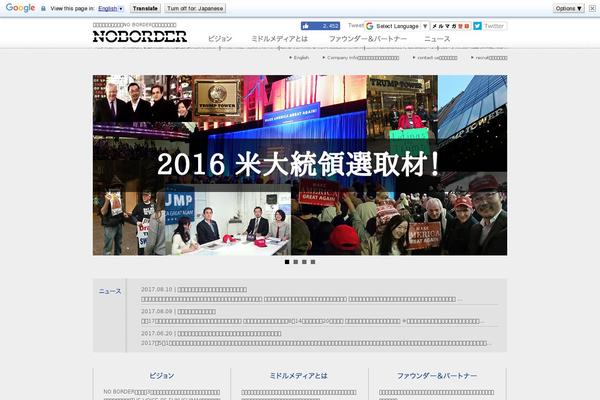Click the Twitter bird icon
This screenshot has width=600, height=400.
[477, 26]
